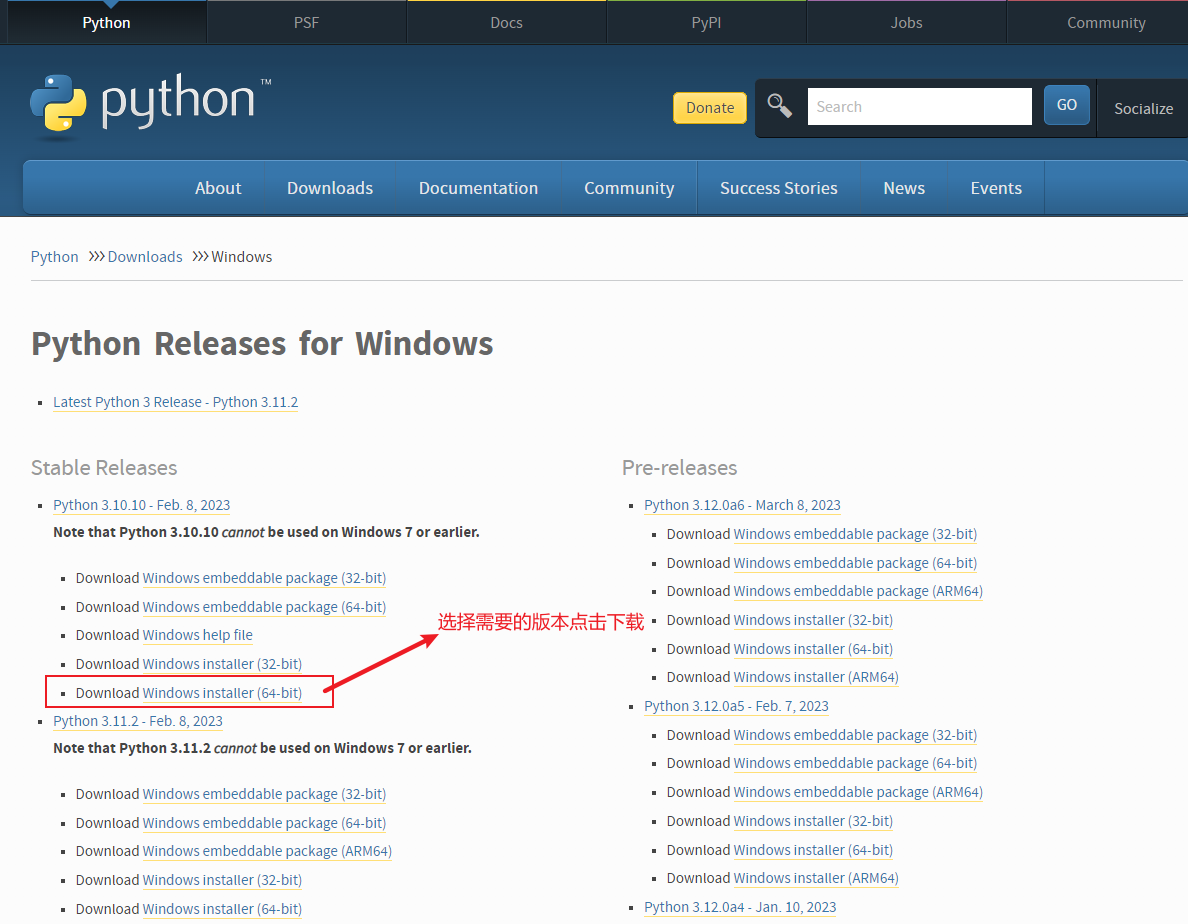
Task: Click the magnifying glass search icon
Action: pyautogui.click(x=780, y=106)
